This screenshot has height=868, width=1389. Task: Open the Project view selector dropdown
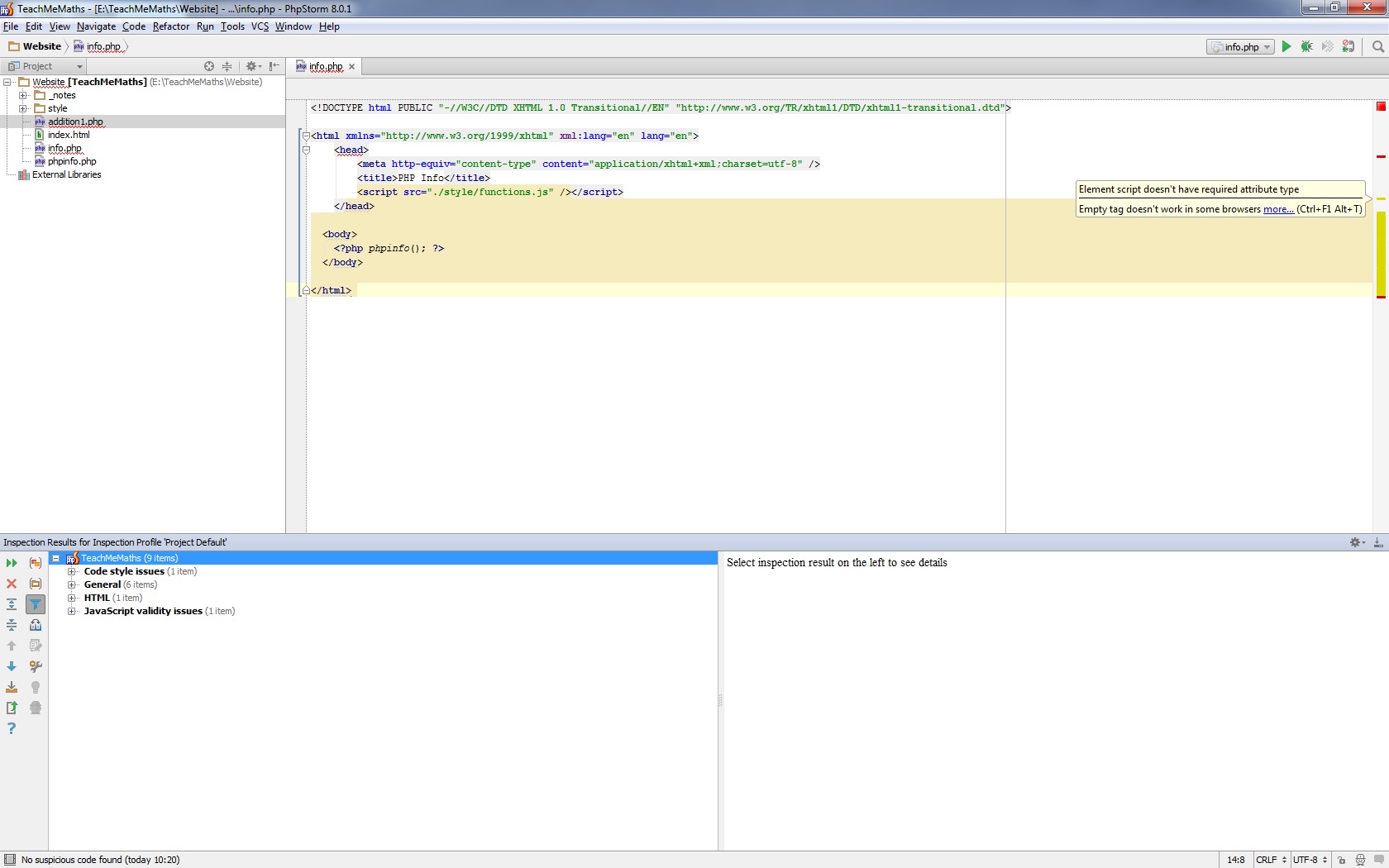pyautogui.click(x=45, y=66)
